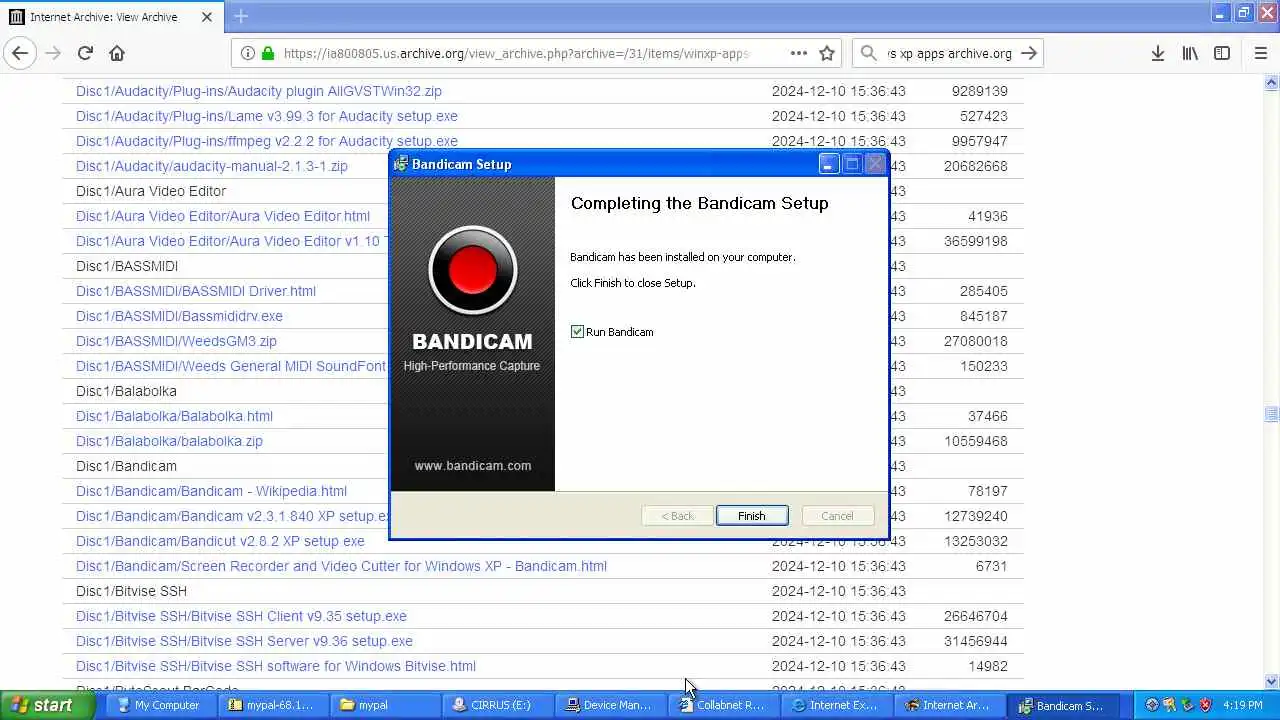The height and width of the screenshot is (720, 1280).
Task: Open Audacity plugin AllGVSTWin32.zip link
Action: [259, 91]
